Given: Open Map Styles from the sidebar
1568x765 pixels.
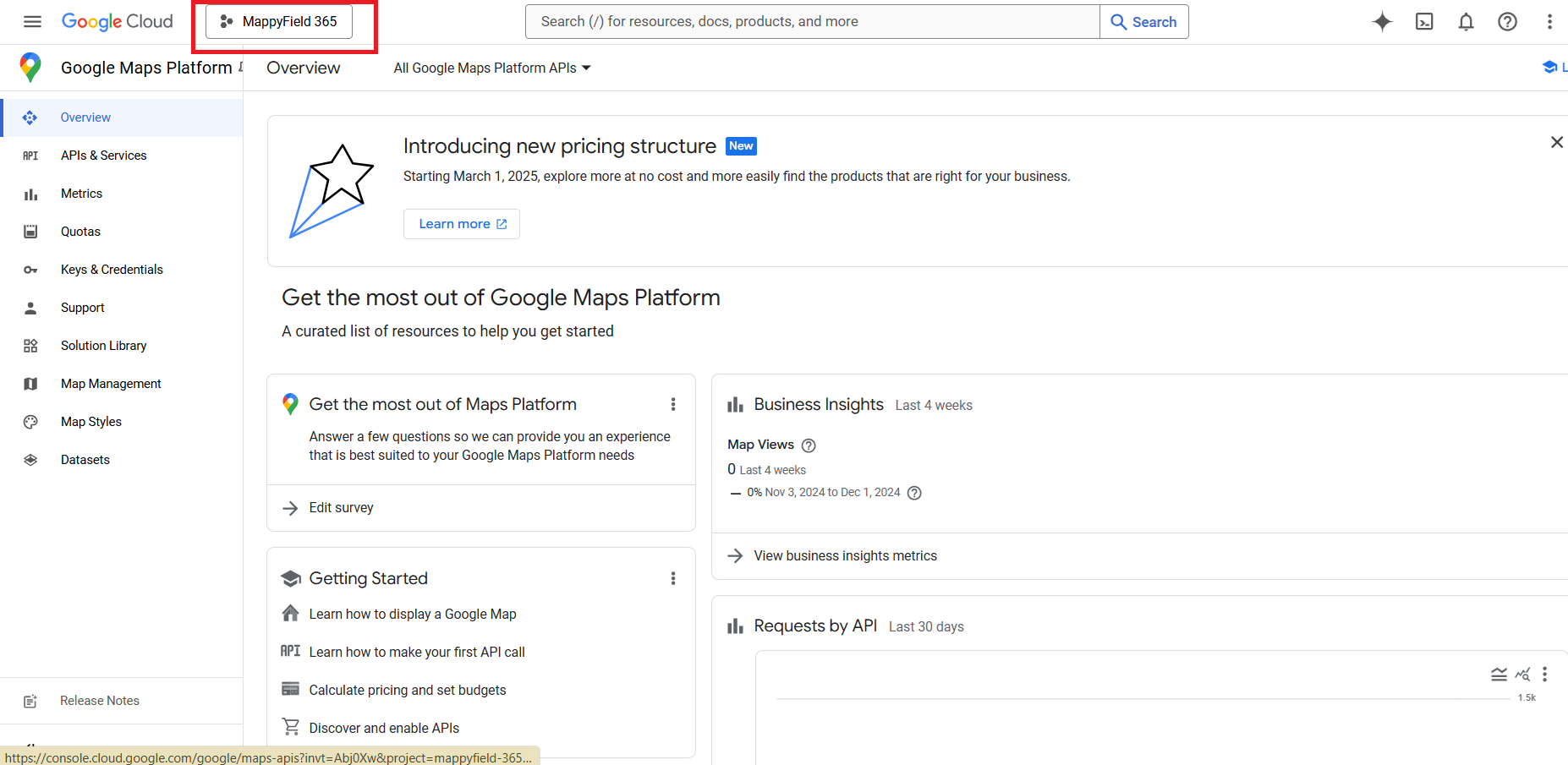Looking at the screenshot, I should [90, 421].
